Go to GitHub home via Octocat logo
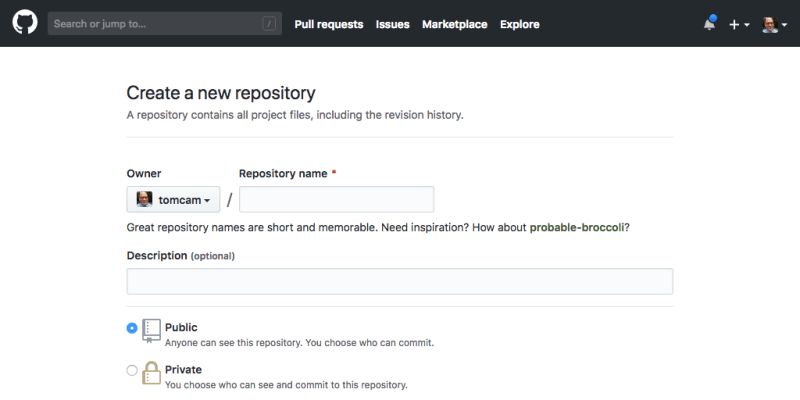Screen dimensions: 800x400 24,23
